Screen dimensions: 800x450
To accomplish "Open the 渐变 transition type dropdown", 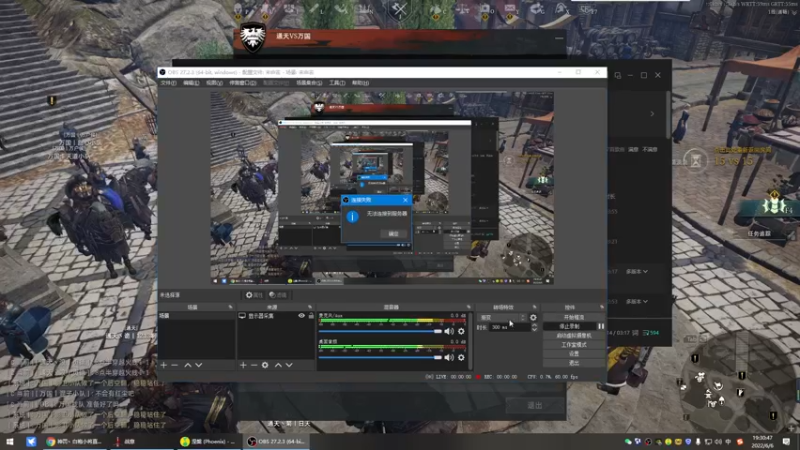I will (x=502, y=317).
